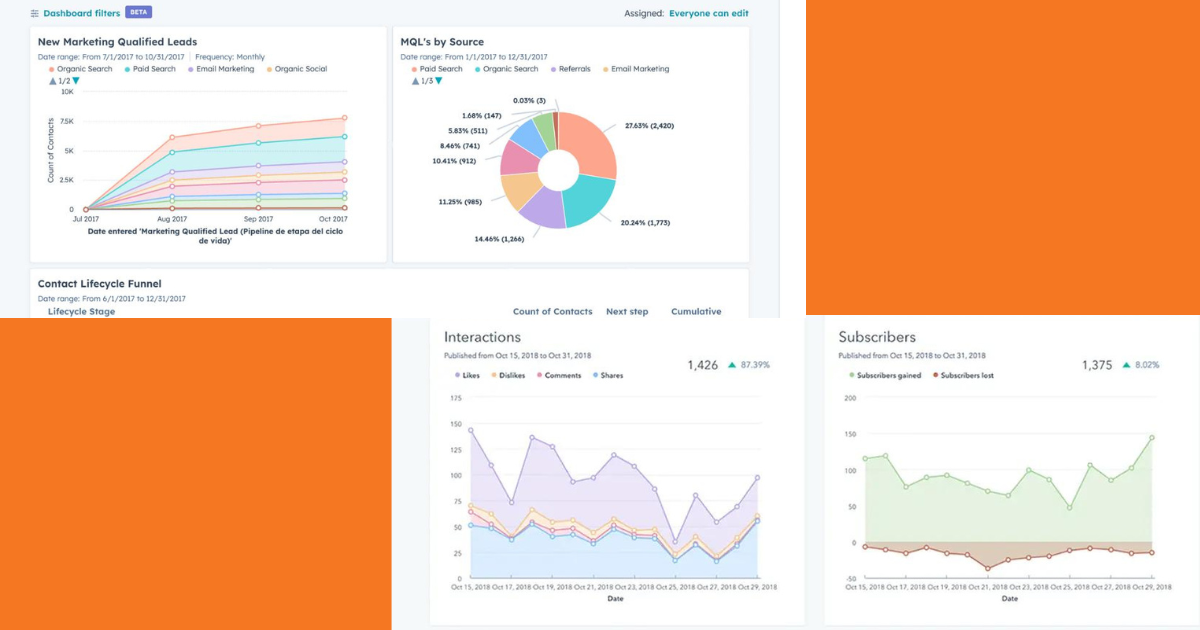Select the 10.41% (912) pink pie slice

click(x=520, y=159)
